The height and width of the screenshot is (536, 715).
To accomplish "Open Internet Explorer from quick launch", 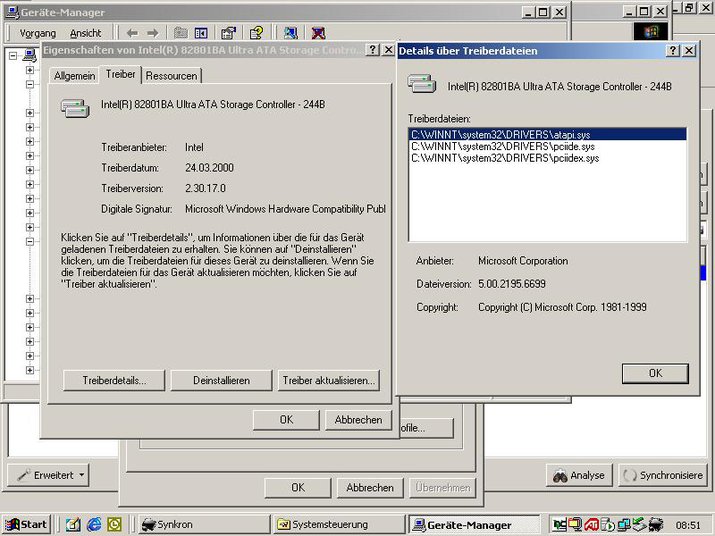I will 94,525.
